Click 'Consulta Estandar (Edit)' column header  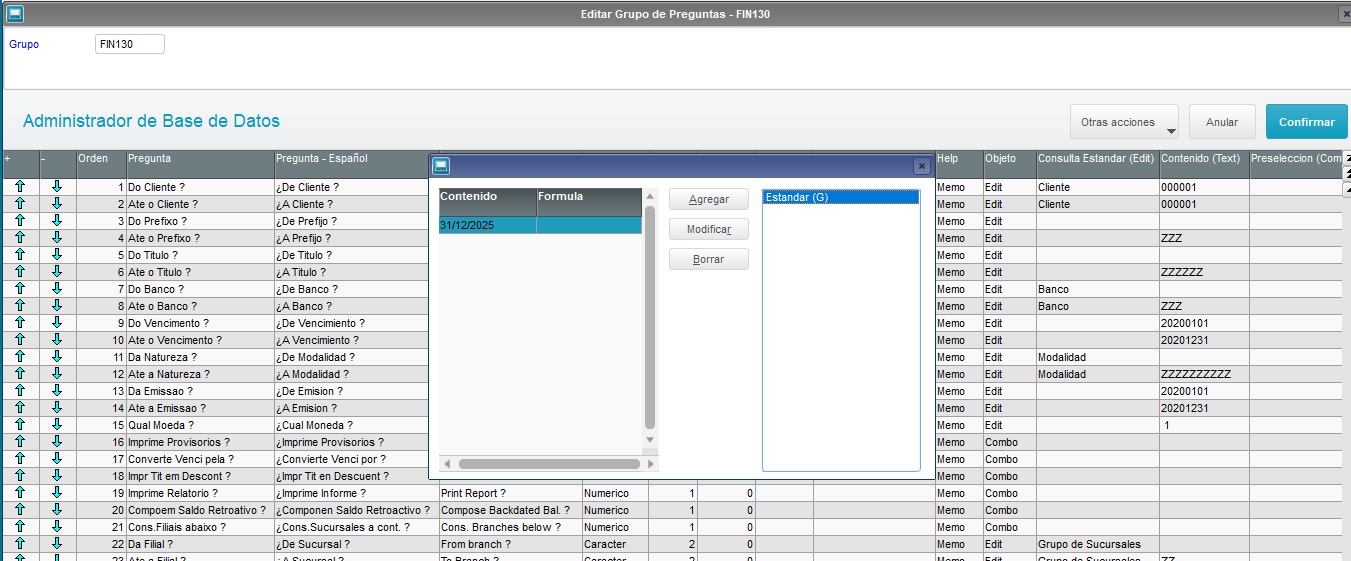pyautogui.click(x=1098, y=164)
